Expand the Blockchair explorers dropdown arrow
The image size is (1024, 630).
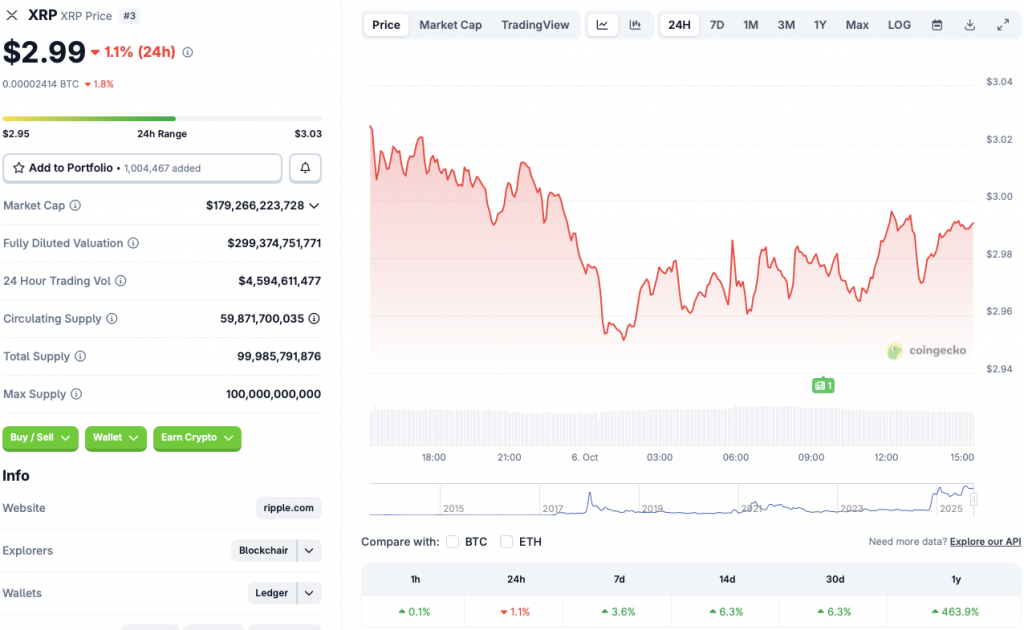pyautogui.click(x=310, y=551)
